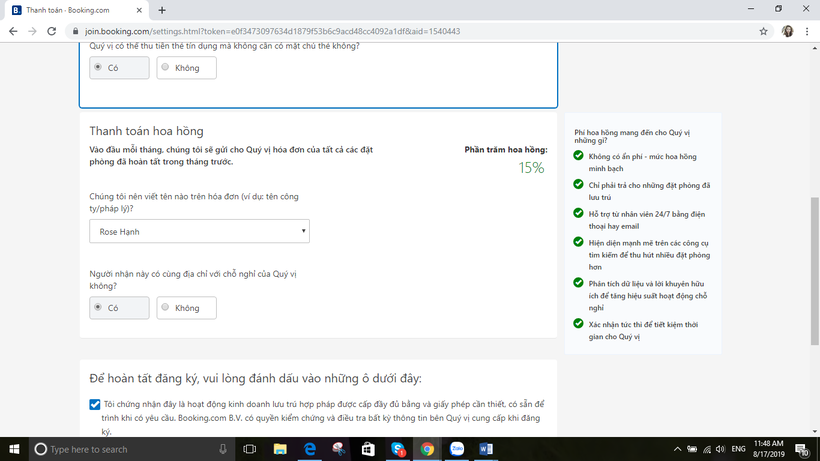Reload the Booking.com page
This screenshot has height=461, width=820.
[51, 31]
